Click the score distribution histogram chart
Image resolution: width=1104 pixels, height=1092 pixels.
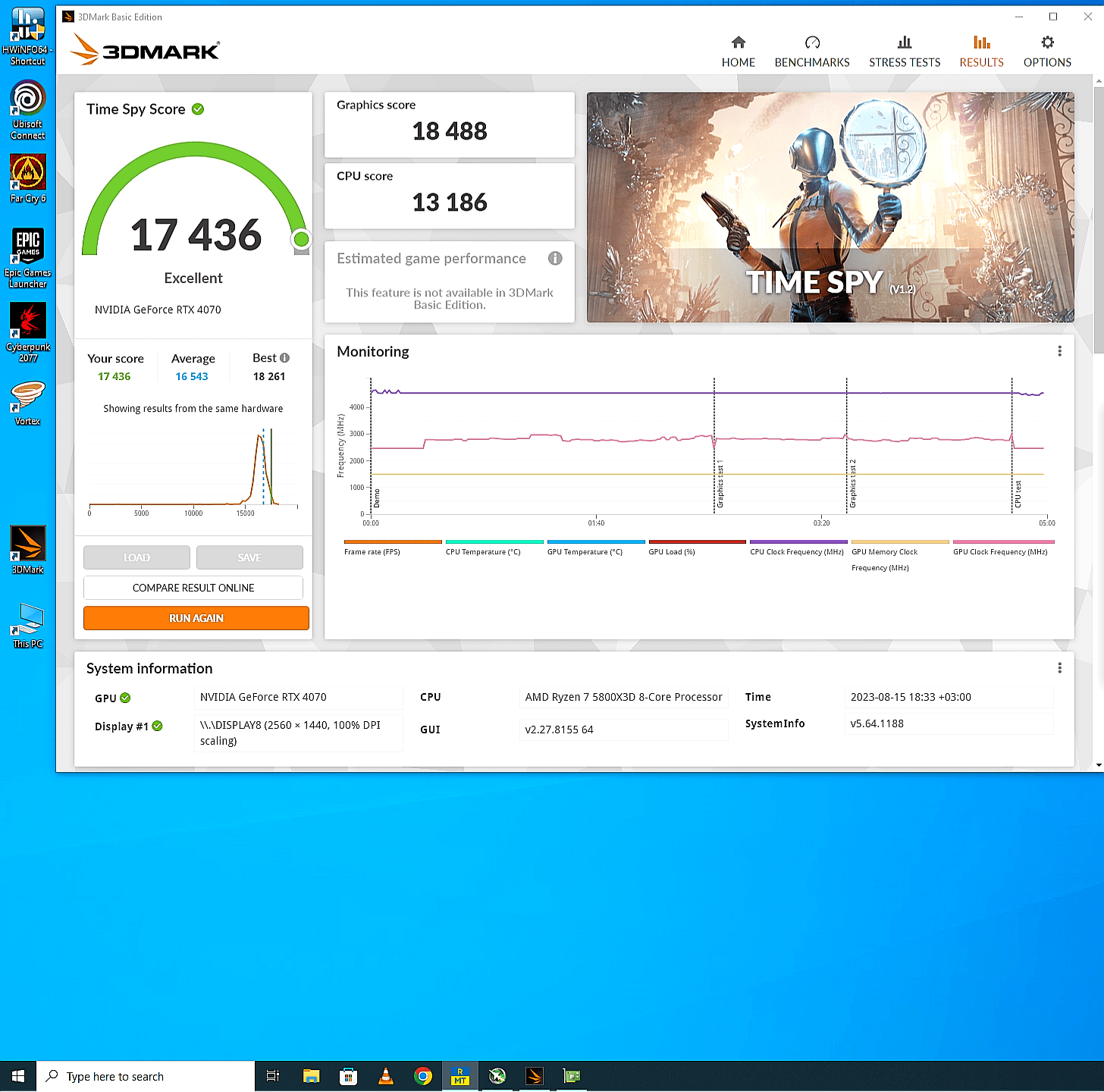(193, 470)
